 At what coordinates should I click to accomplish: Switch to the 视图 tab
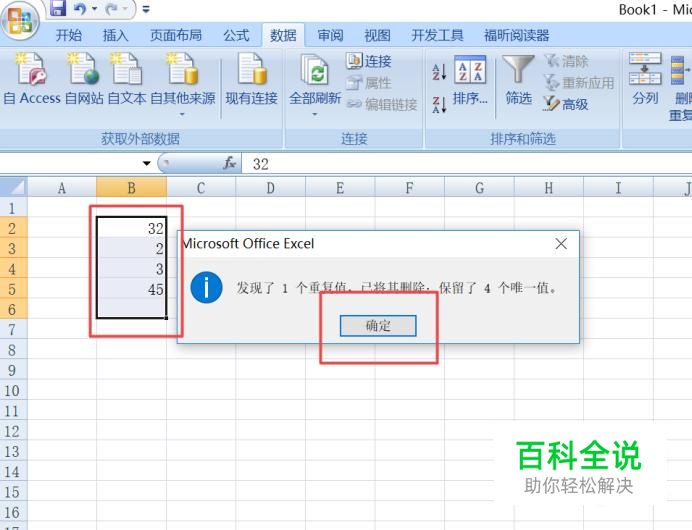[x=377, y=35]
